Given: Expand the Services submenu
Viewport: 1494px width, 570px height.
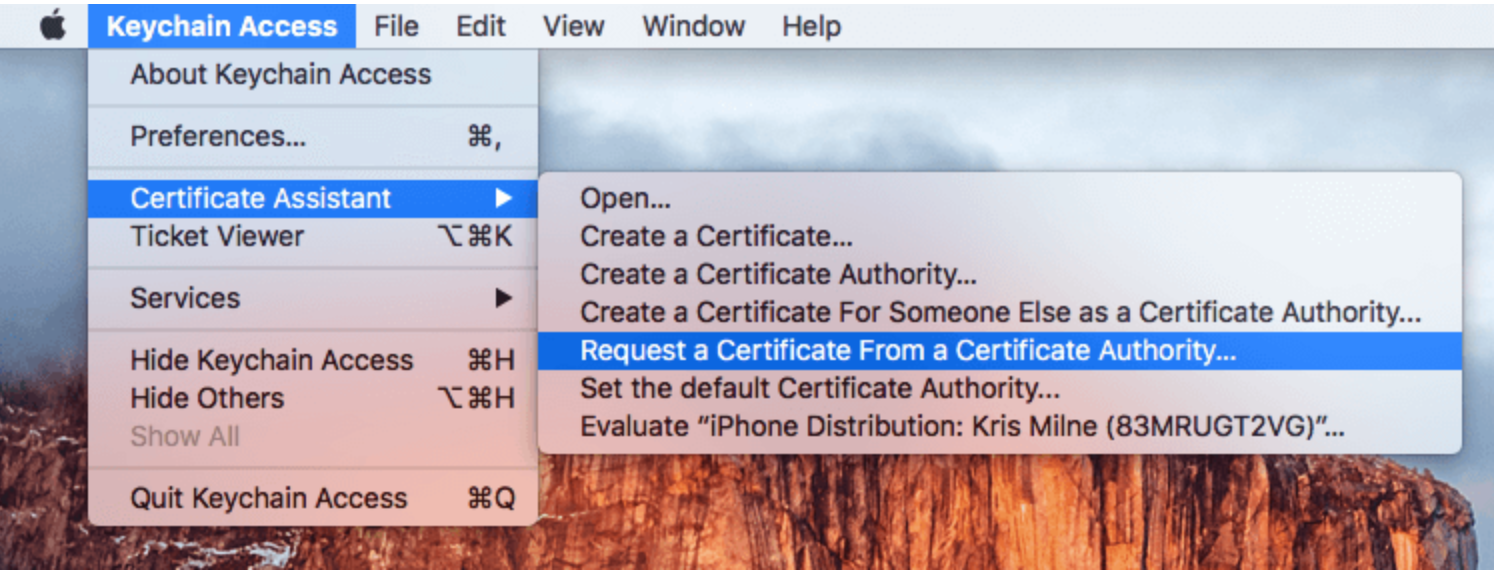Looking at the screenshot, I should pos(313,298).
